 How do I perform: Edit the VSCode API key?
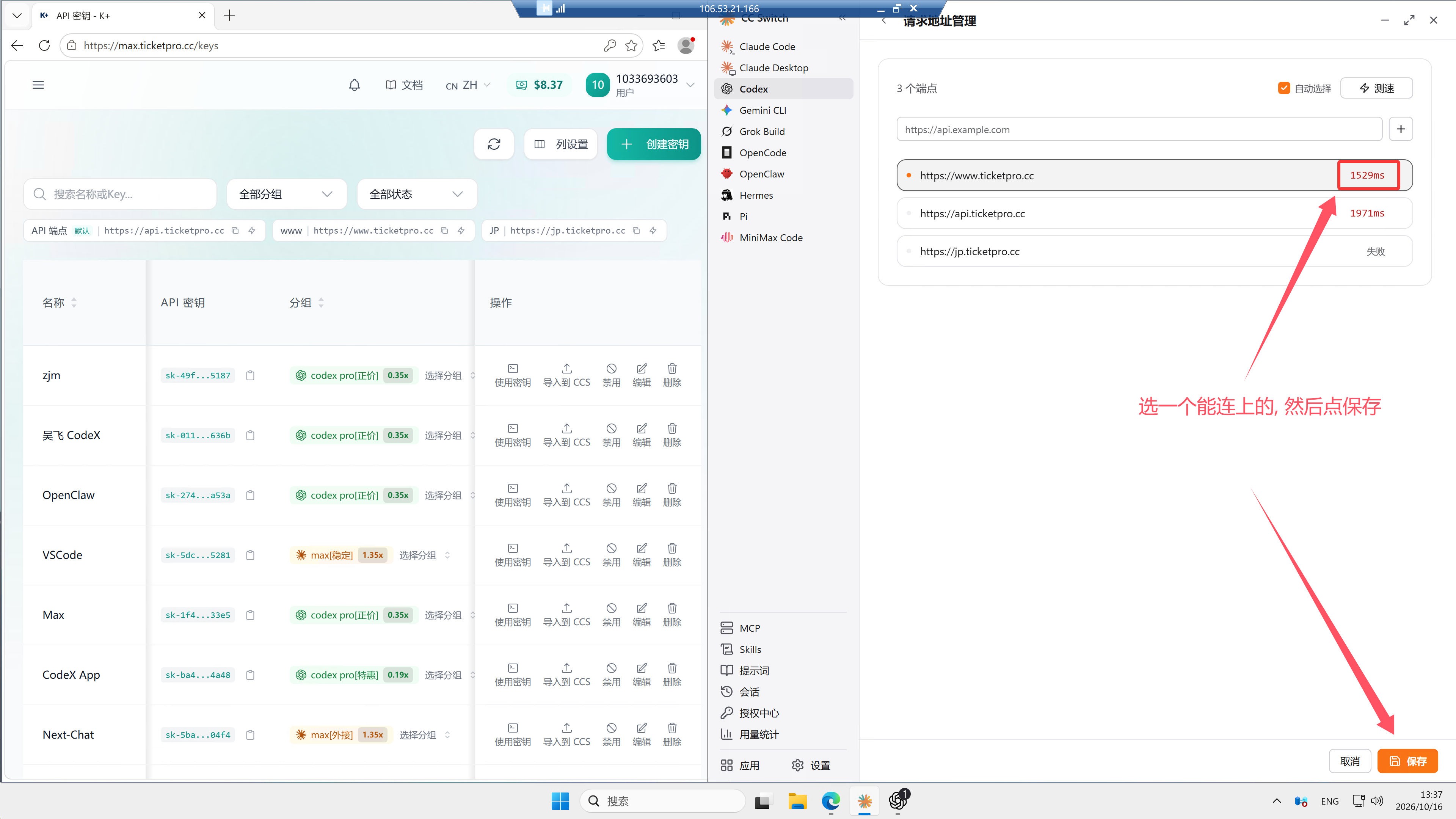[x=642, y=555]
